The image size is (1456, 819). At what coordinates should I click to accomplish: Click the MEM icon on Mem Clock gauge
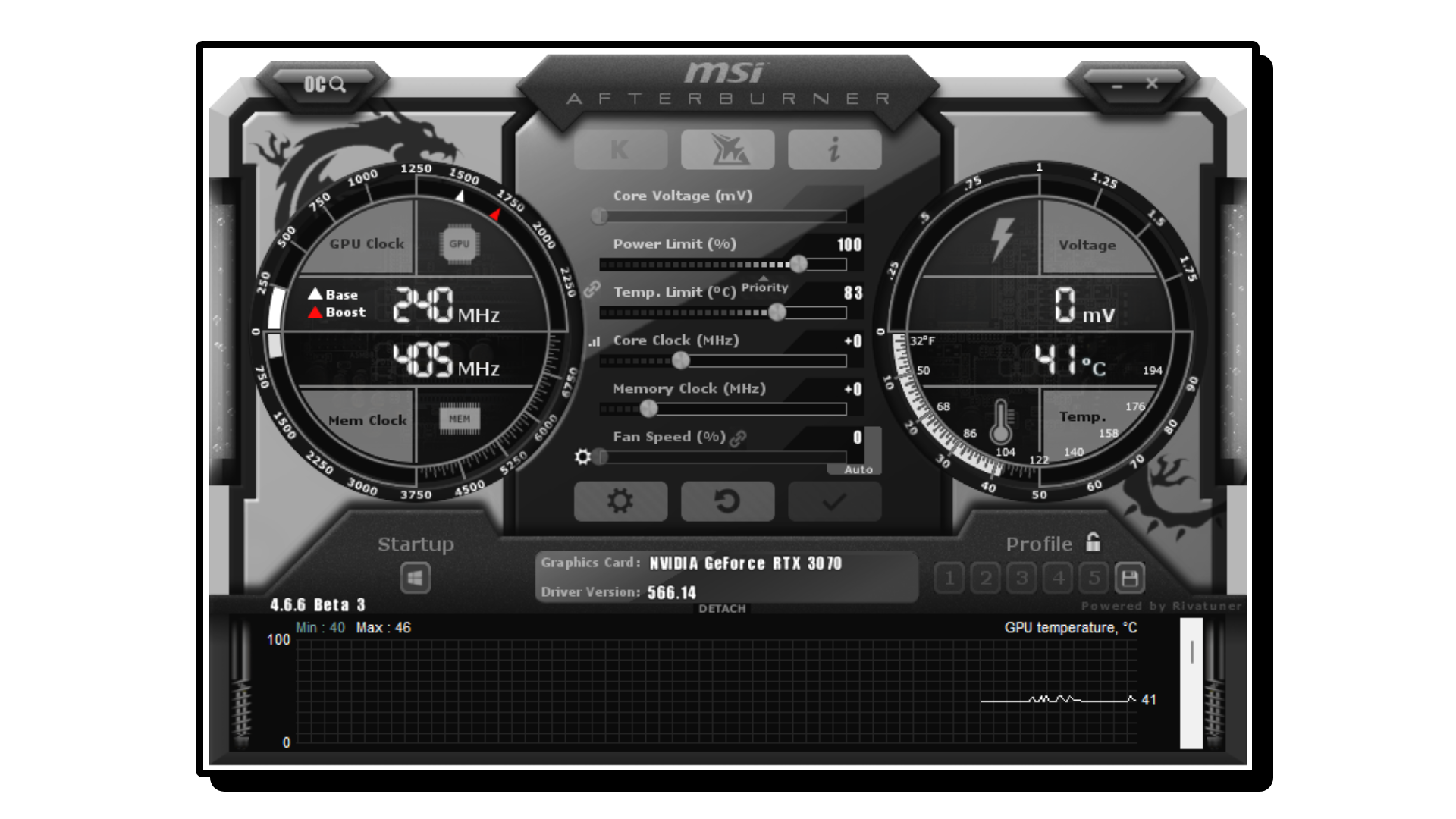(460, 417)
